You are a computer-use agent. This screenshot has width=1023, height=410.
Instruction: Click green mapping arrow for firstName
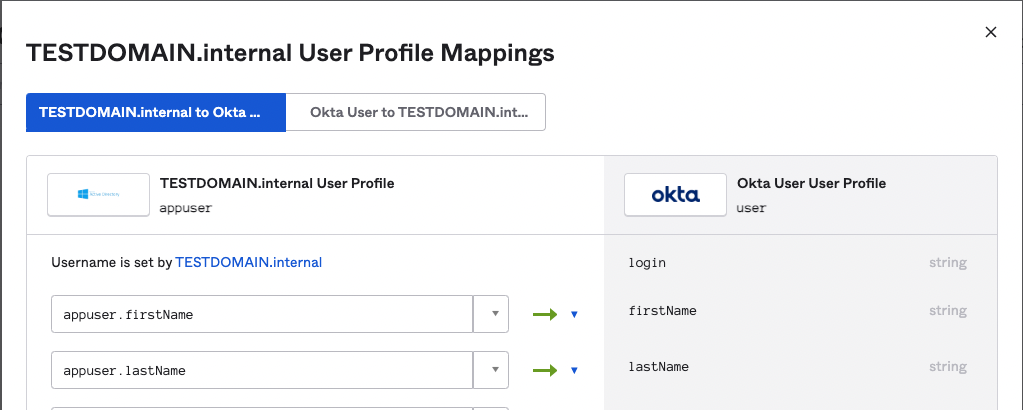pos(545,314)
